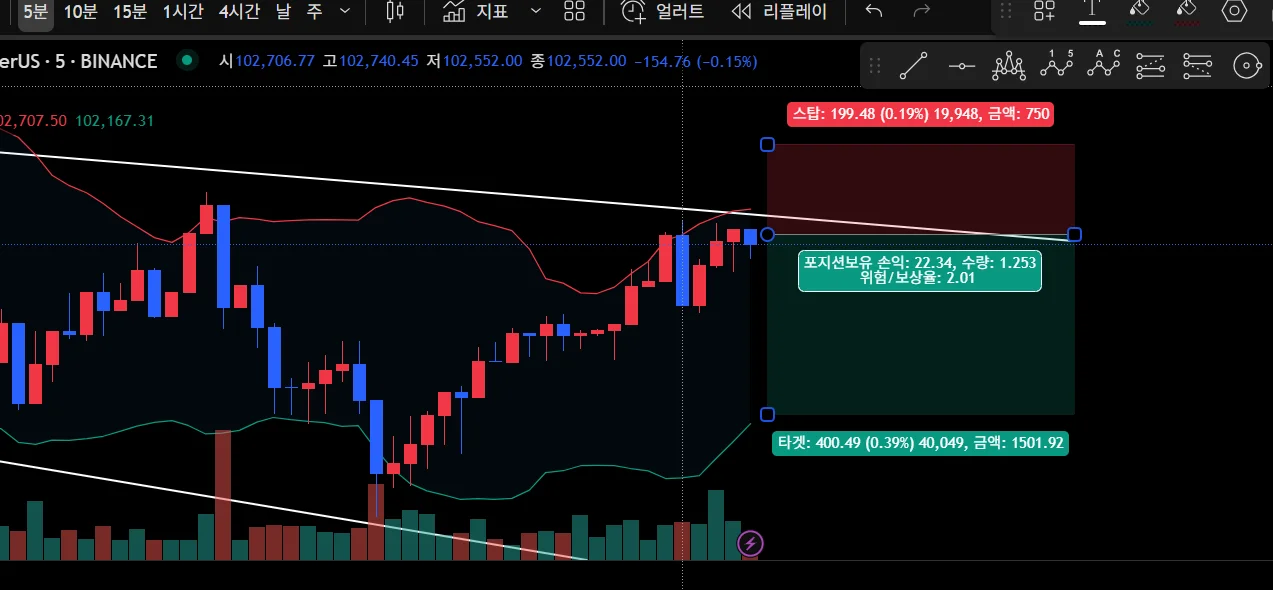Open the indicator templates grid icon
The height and width of the screenshot is (590, 1273).
coord(574,12)
